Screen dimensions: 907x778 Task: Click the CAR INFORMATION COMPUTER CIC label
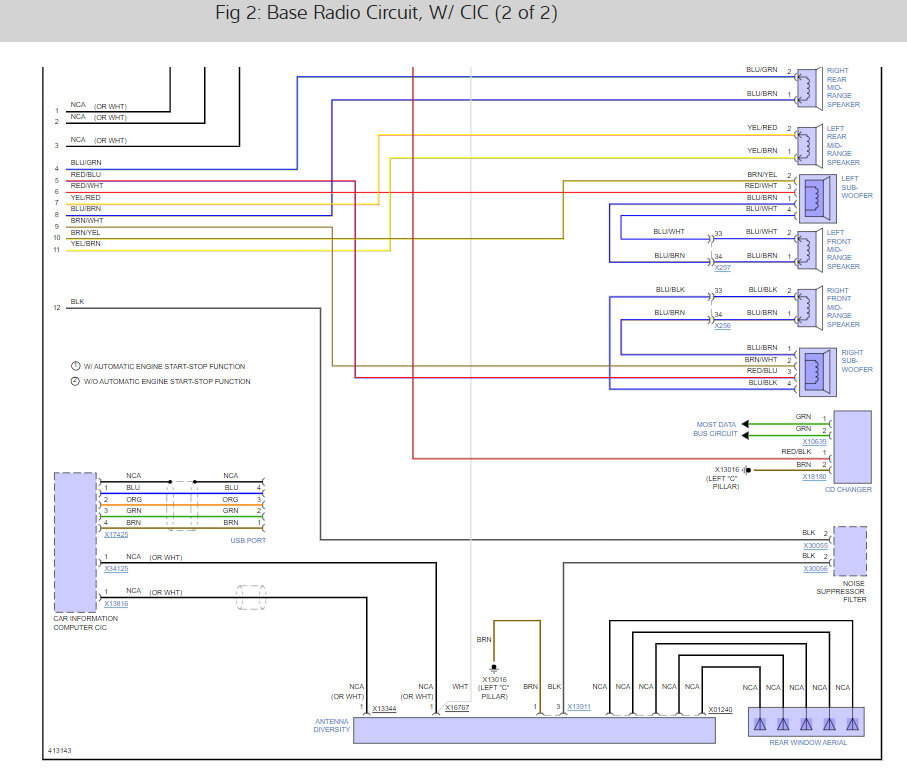pos(86,623)
